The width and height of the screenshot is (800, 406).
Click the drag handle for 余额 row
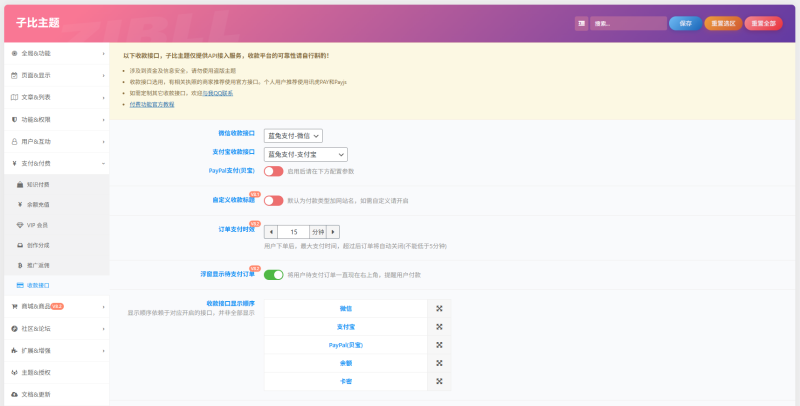pos(439,363)
